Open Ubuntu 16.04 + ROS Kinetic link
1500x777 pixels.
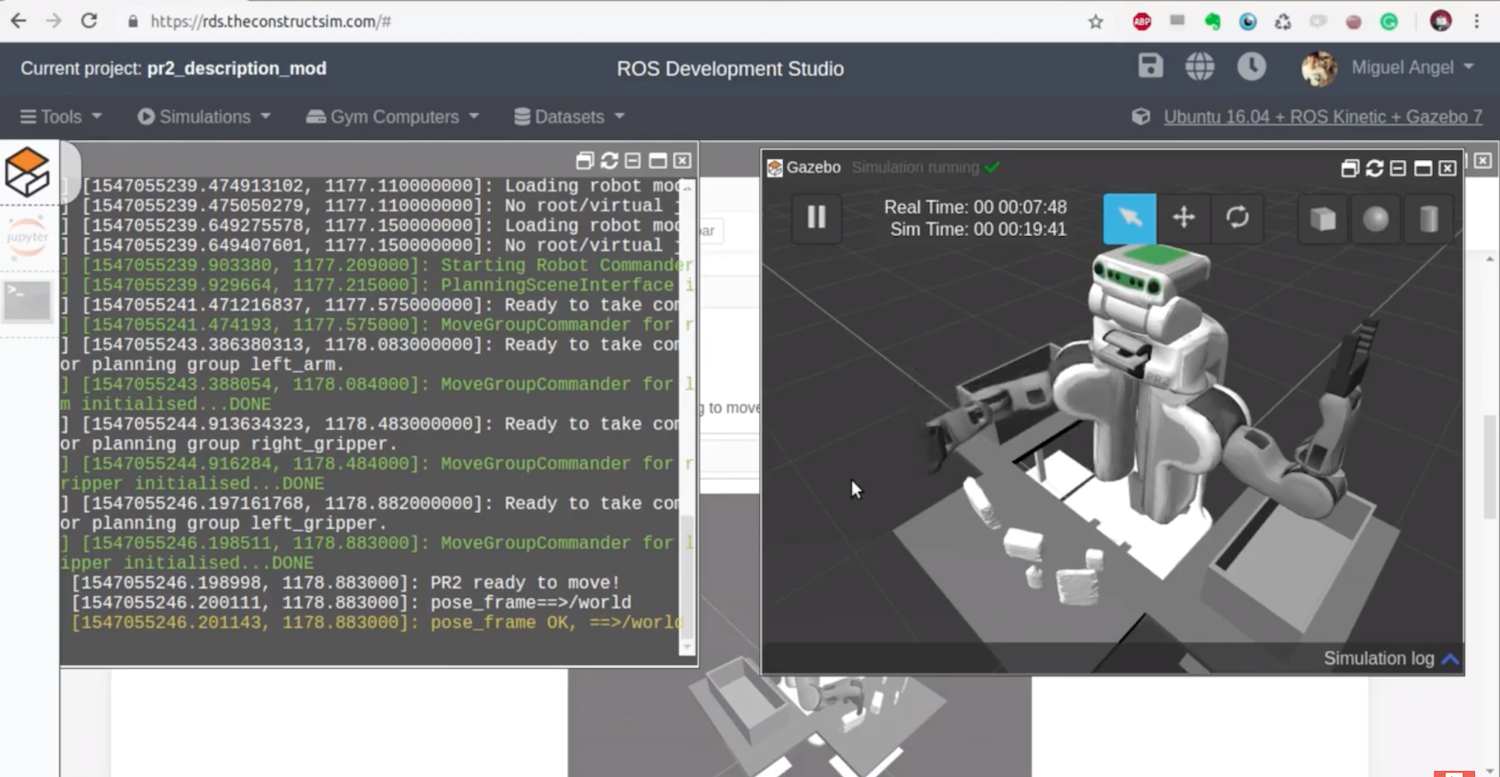click(1322, 117)
